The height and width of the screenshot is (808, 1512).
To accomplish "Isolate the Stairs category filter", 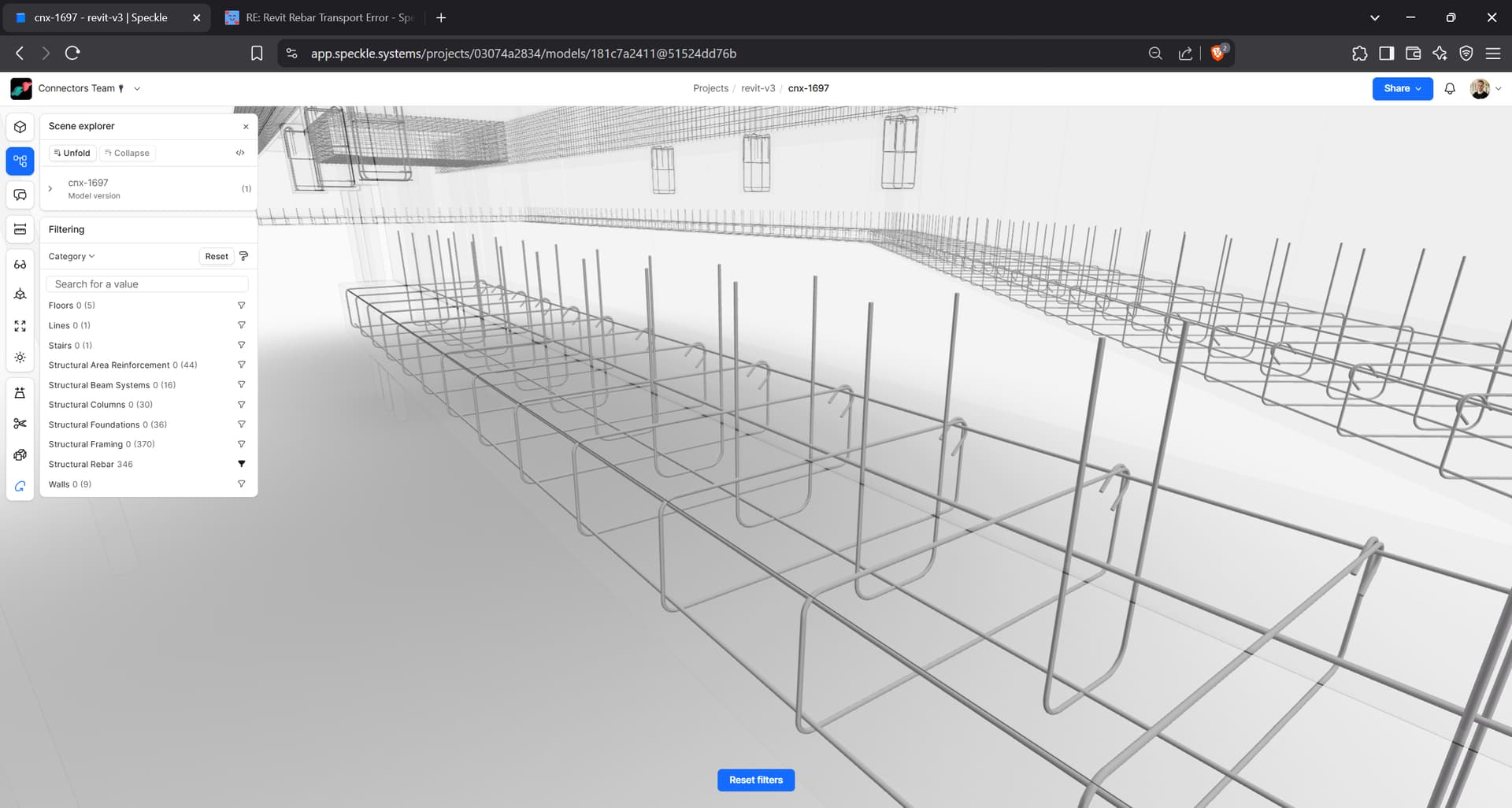I will [242, 345].
